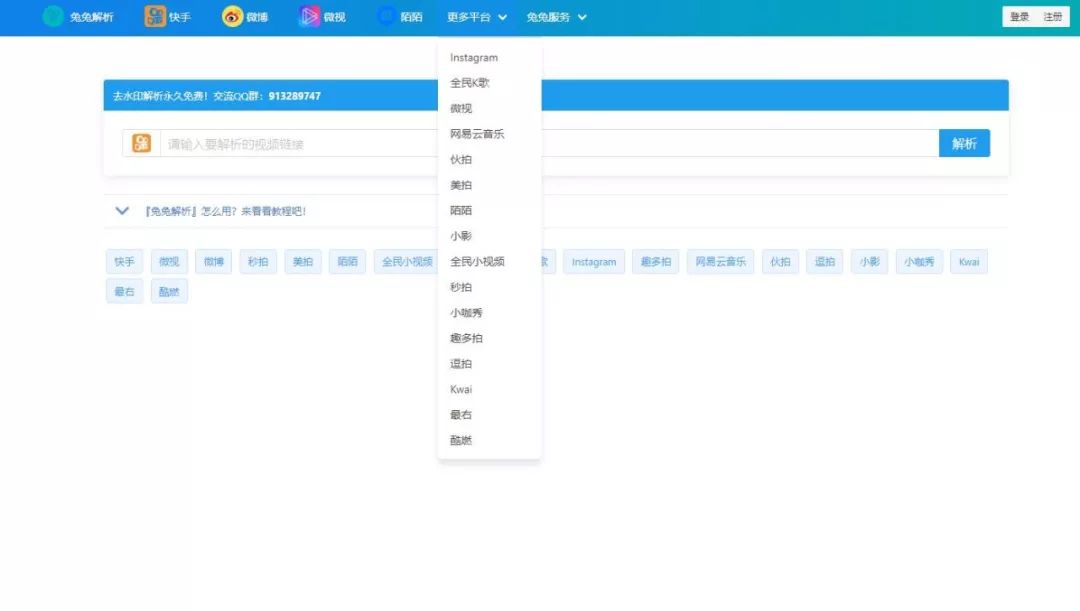Choose the 秒拍 platform tag
The image size is (1080, 611).
pyautogui.click(x=258, y=262)
